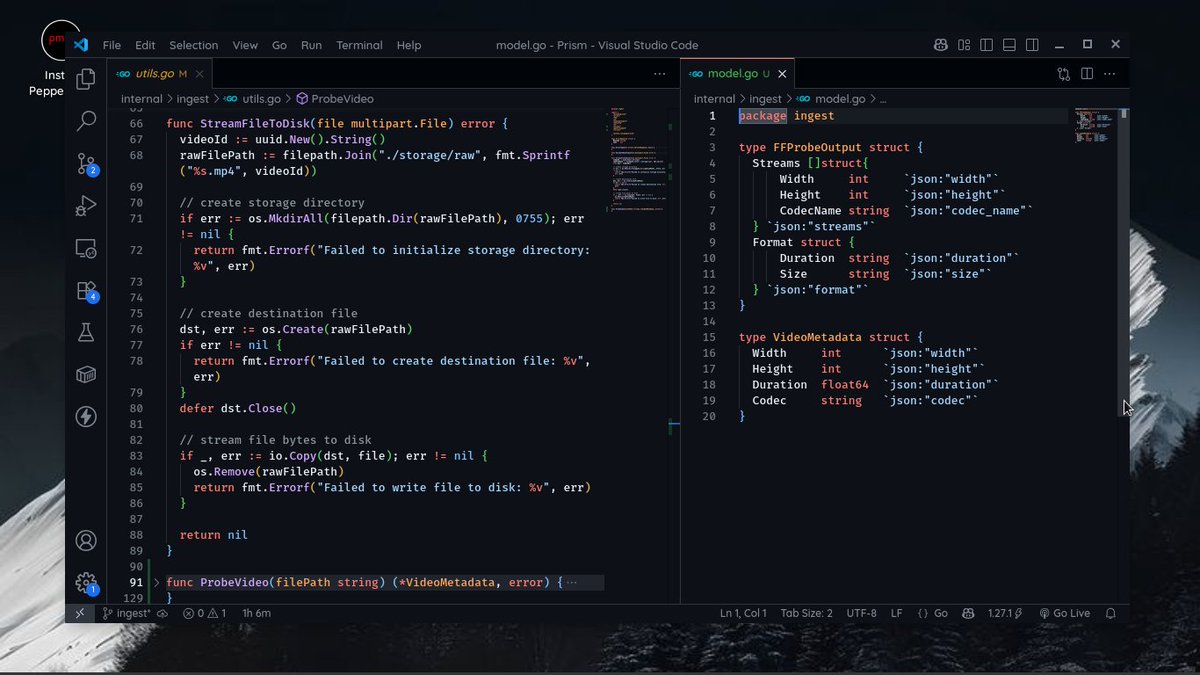Open the Customize Layout icon
The height and width of the screenshot is (675, 1200).
point(964,45)
